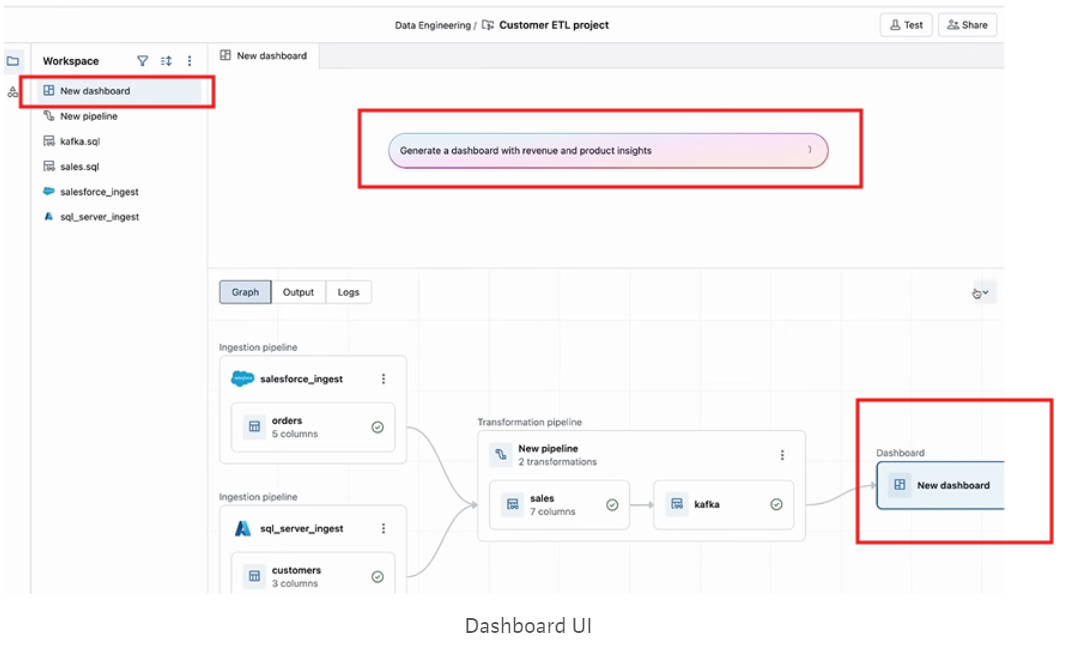This screenshot has width=1089, height=646.
Task: Click the Test button in the top-right corner
Action: pyautogui.click(x=905, y=24)
